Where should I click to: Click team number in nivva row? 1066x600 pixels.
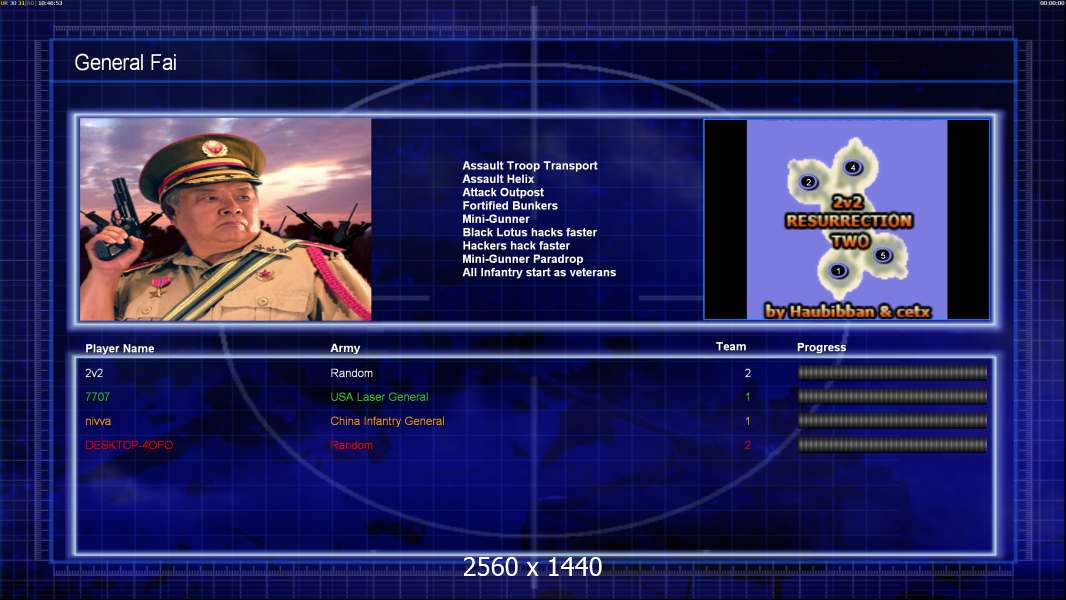point(747,421)
